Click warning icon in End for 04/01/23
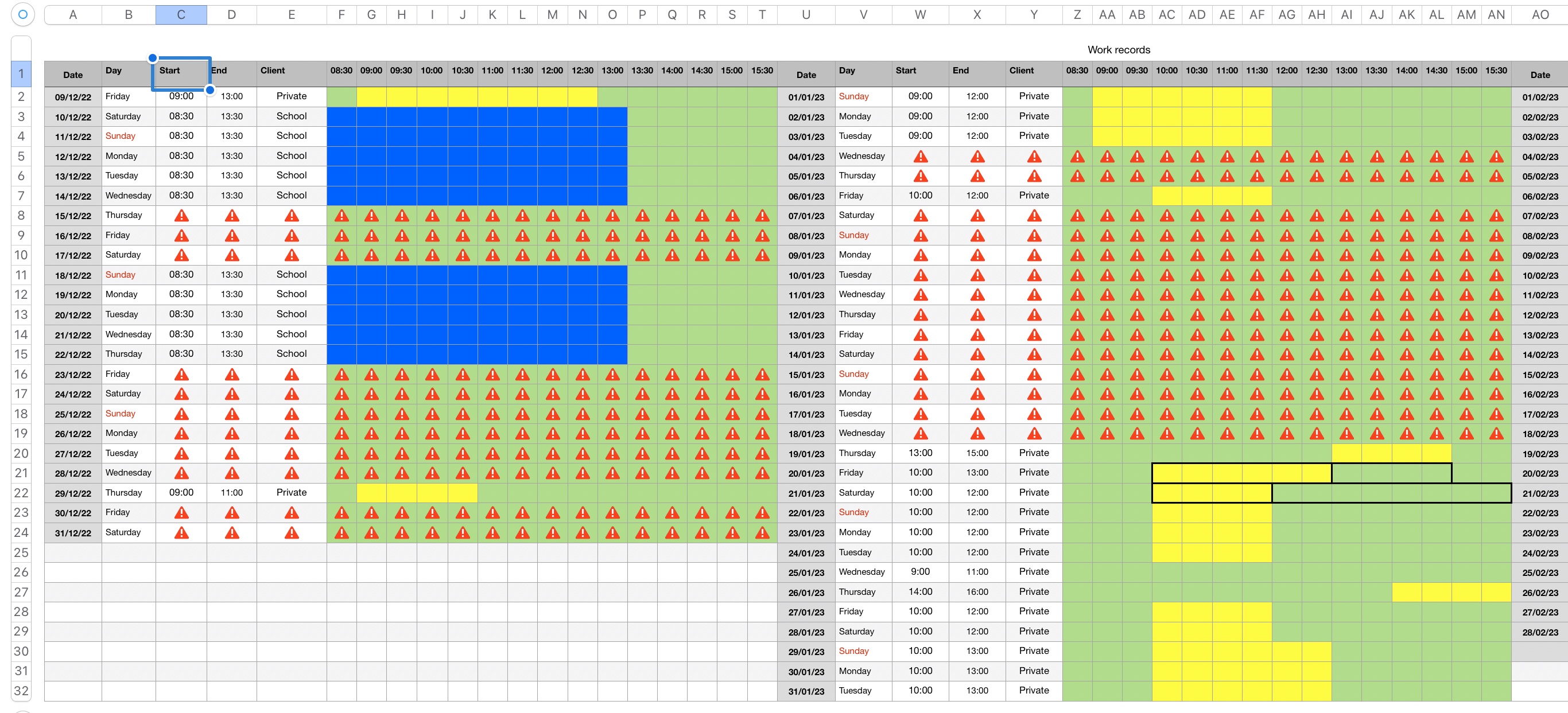 point(977,157)
